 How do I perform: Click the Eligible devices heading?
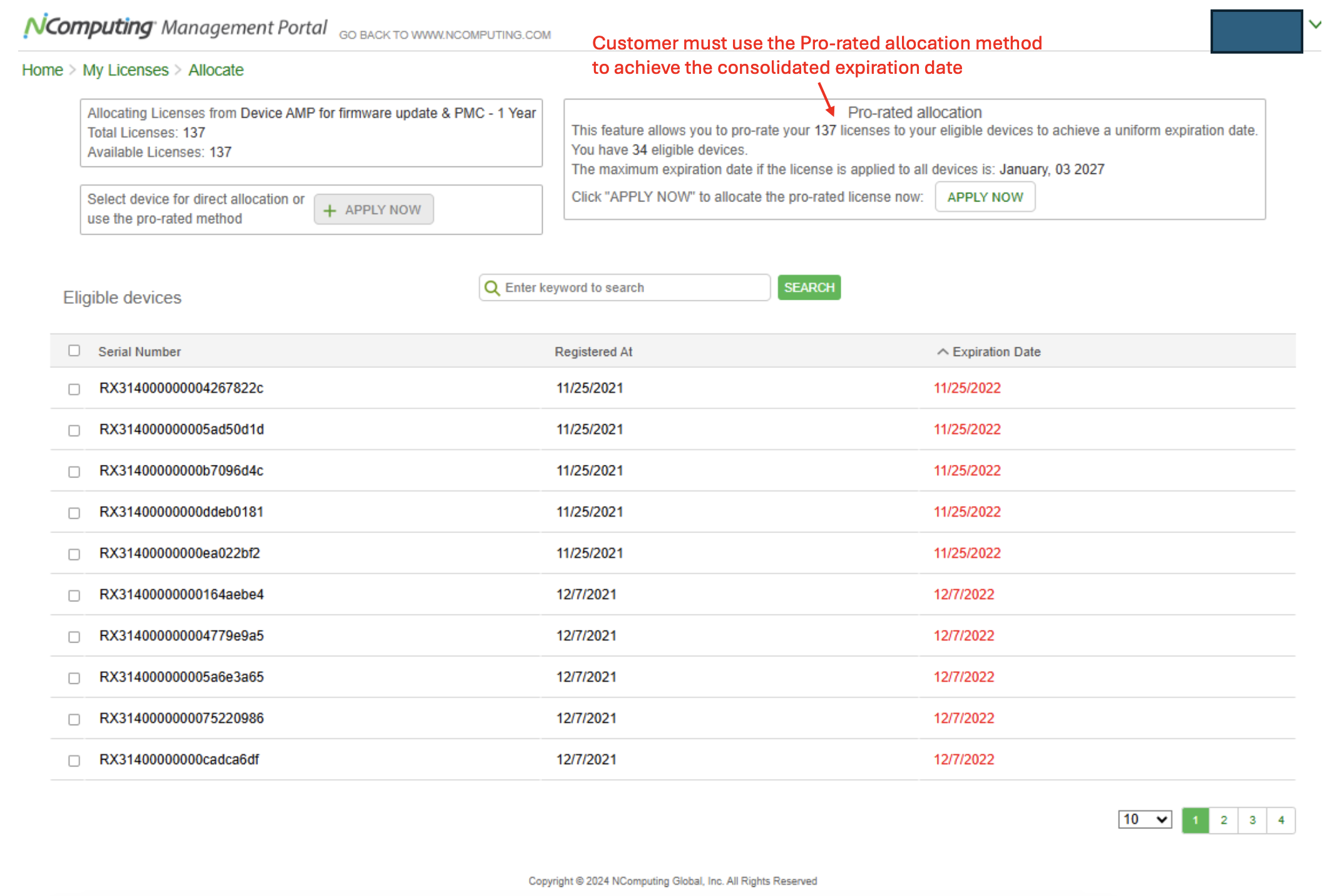[x=122, y=298]
